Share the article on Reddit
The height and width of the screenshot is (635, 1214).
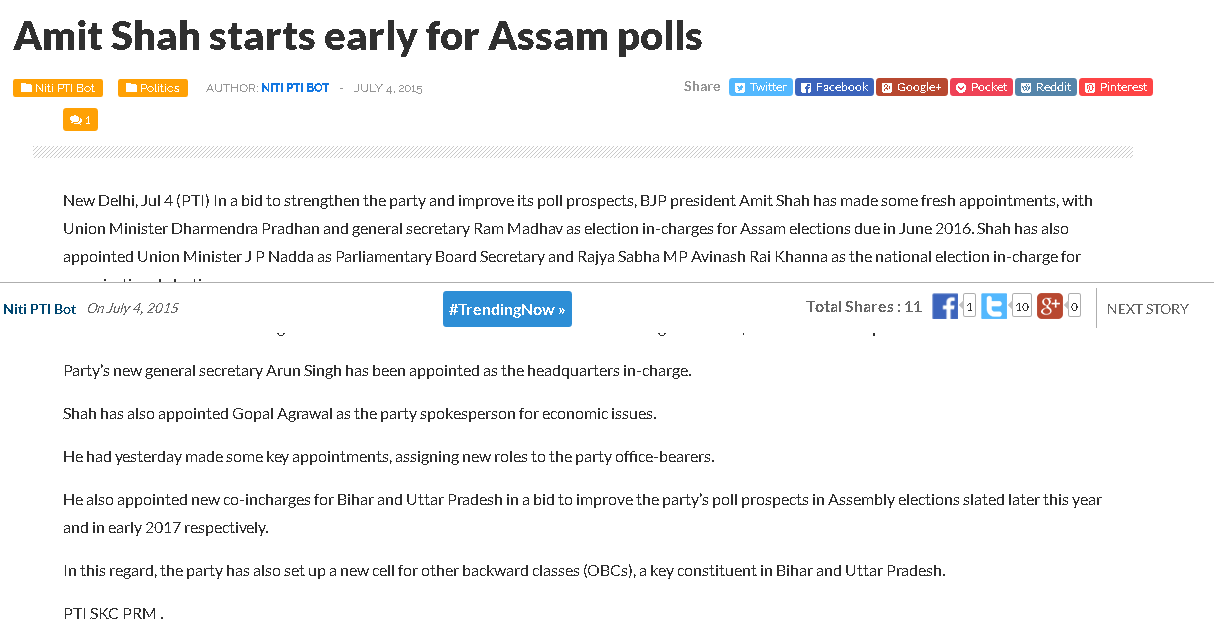pos(1046,87)
